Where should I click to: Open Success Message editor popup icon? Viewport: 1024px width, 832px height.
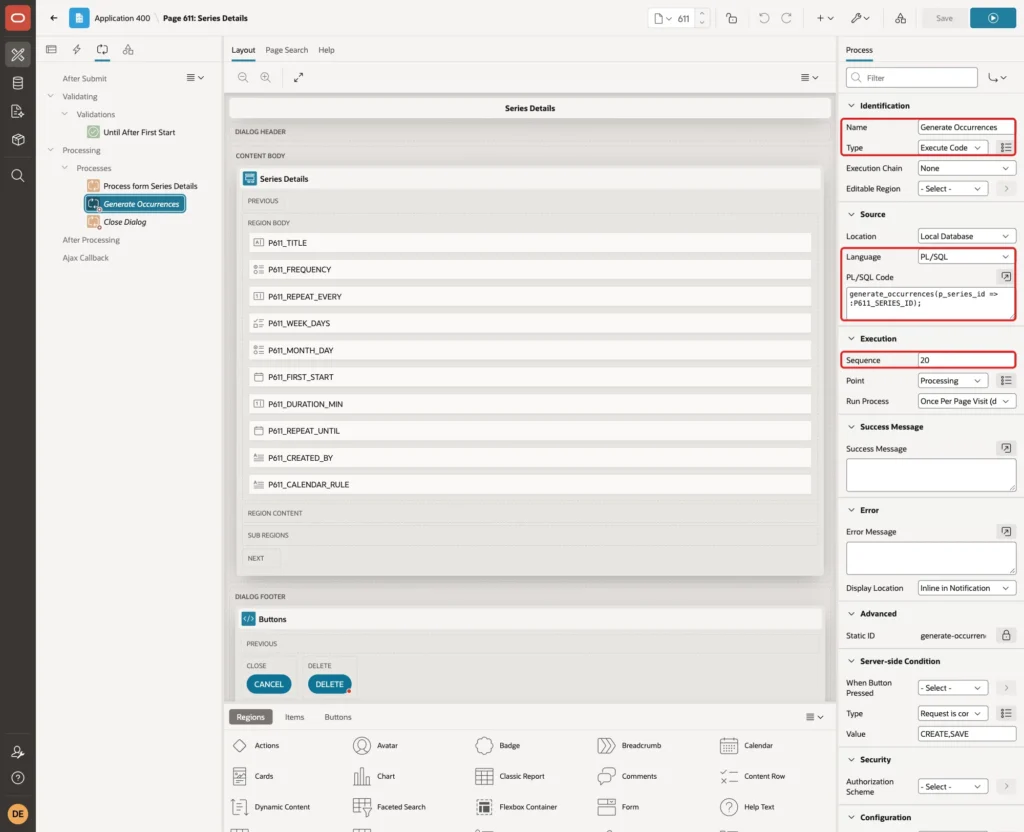1006,448
